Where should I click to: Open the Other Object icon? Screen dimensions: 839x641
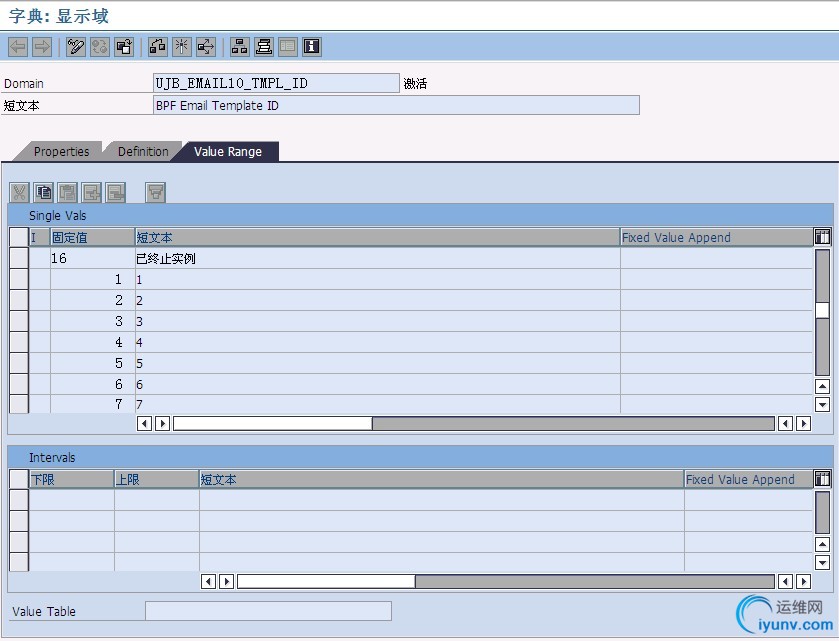[x=124, y=47]
